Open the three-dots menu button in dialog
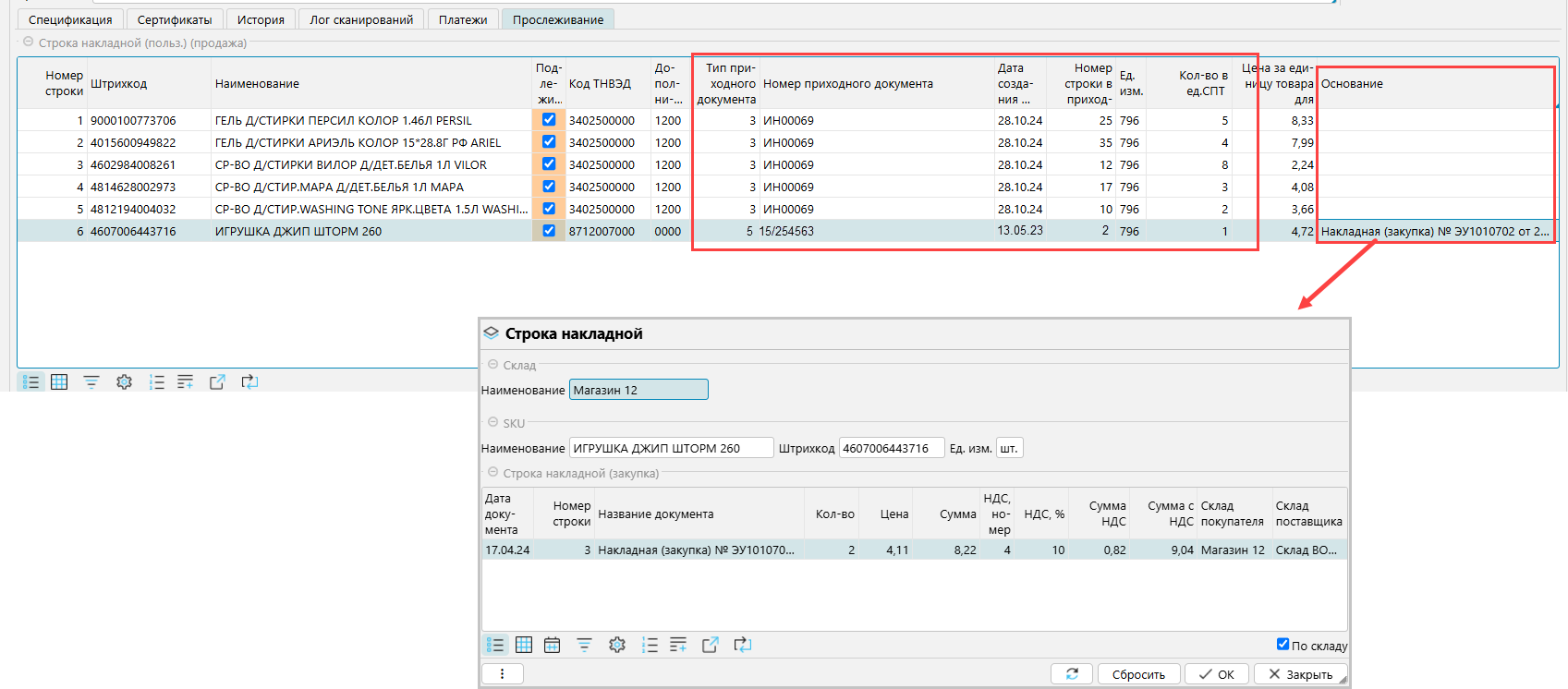 click(503, 674)
